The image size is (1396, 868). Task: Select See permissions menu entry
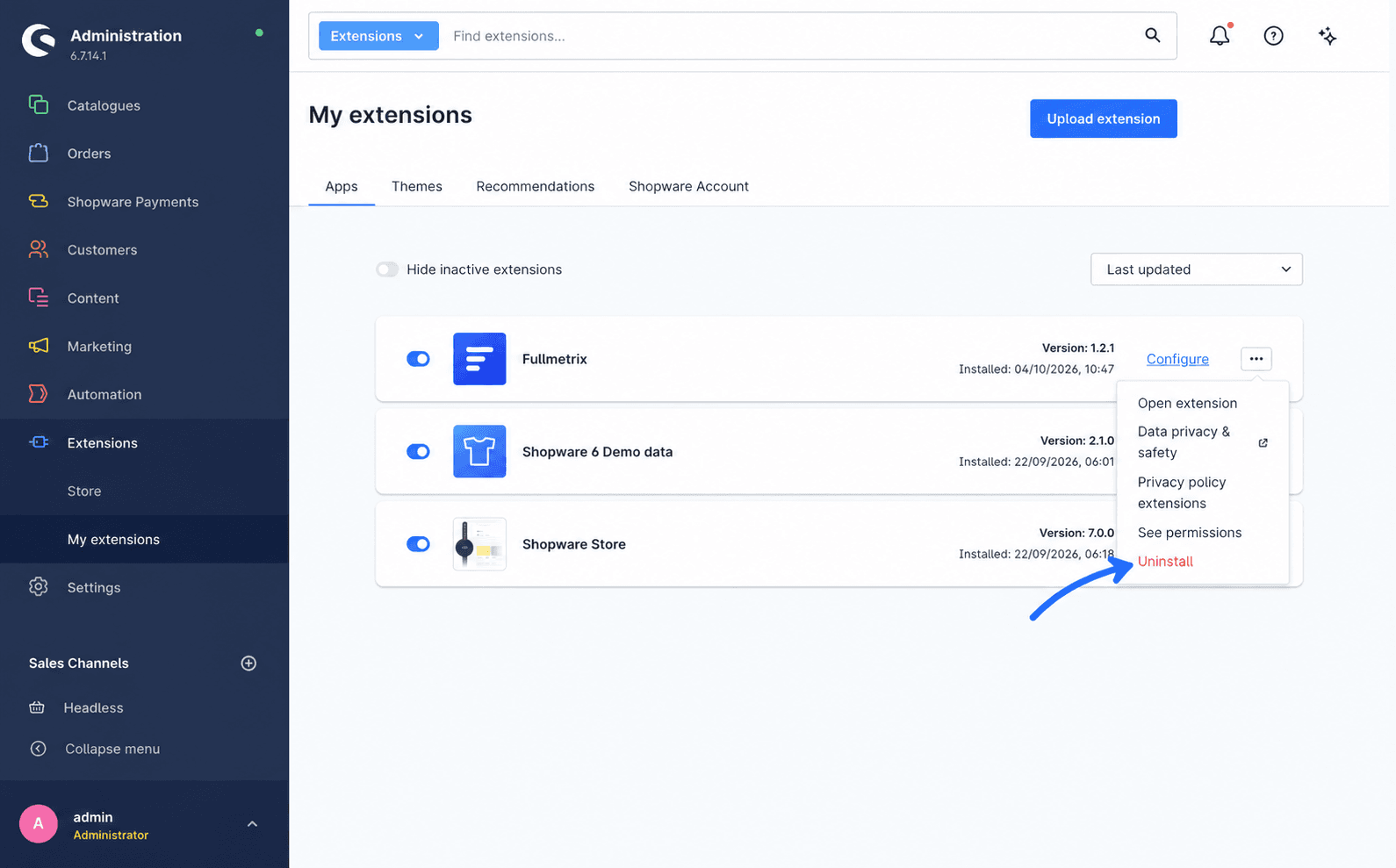click(x=1190, y=533)
